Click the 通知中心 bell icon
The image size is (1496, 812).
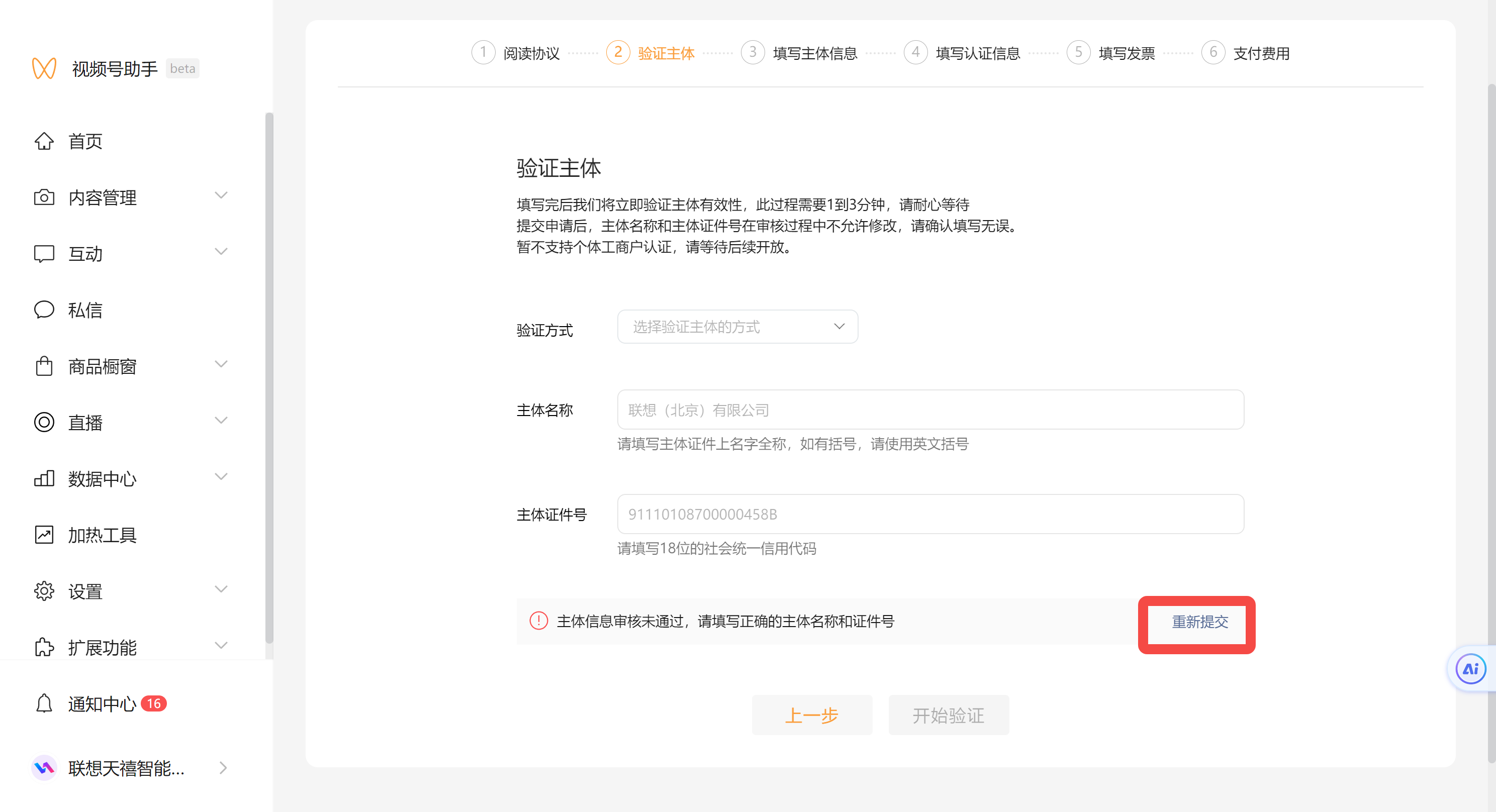tap(44, 703)
